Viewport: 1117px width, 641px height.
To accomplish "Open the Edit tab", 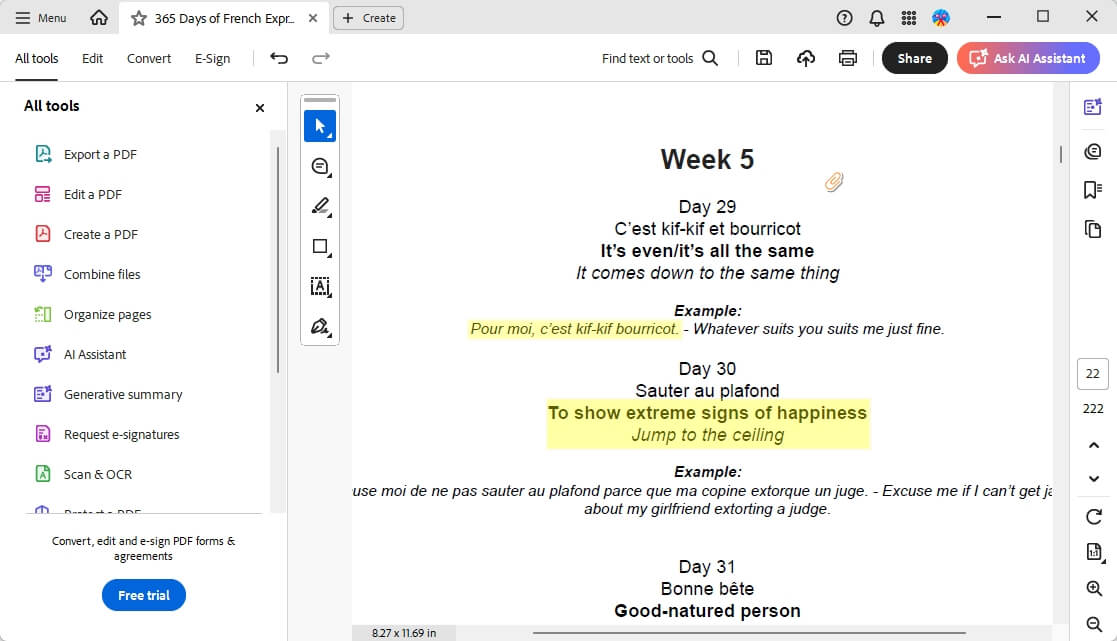I will click(92, 58).
